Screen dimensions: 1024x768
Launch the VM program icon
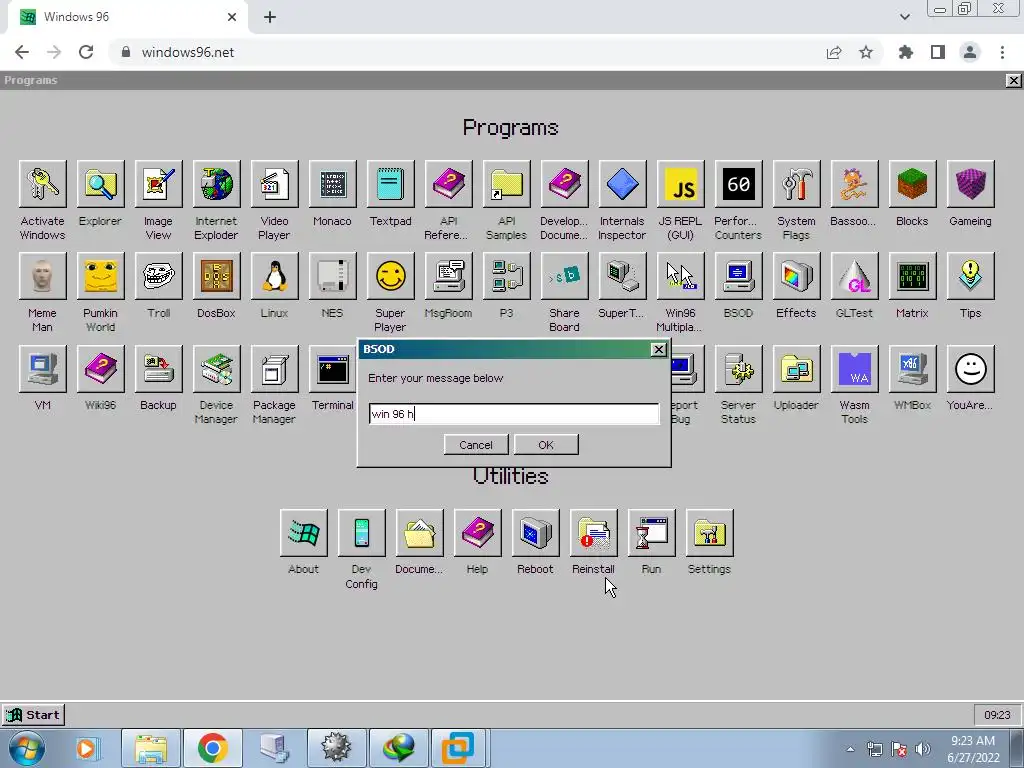point(42,369)
